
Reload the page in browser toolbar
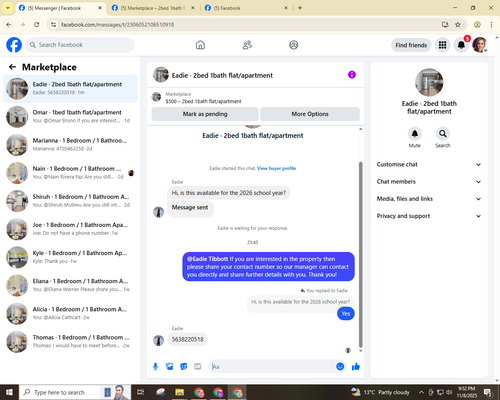[37, 24]
